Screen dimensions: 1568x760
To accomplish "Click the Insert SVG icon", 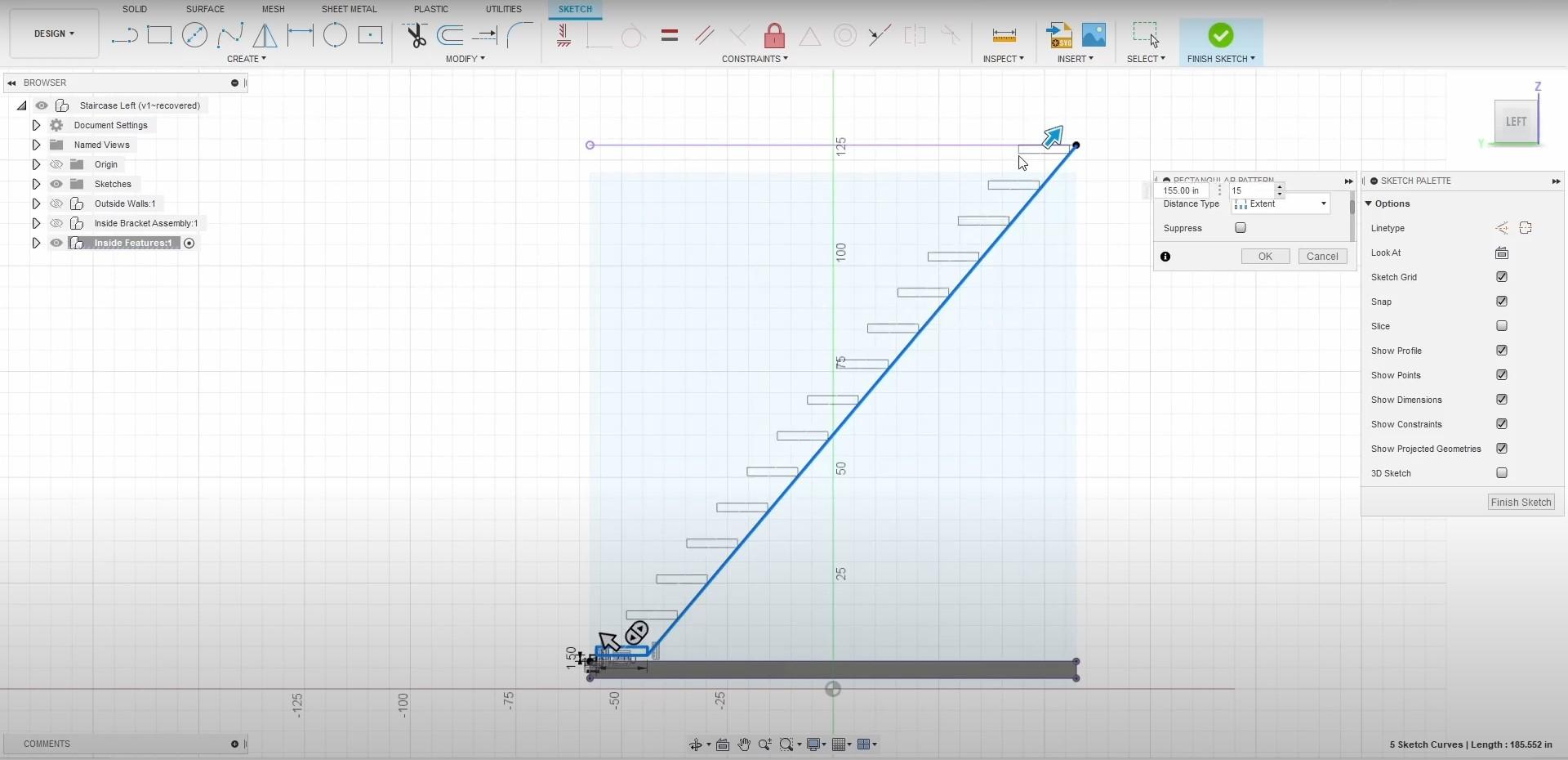I will tap(1059, 35).
